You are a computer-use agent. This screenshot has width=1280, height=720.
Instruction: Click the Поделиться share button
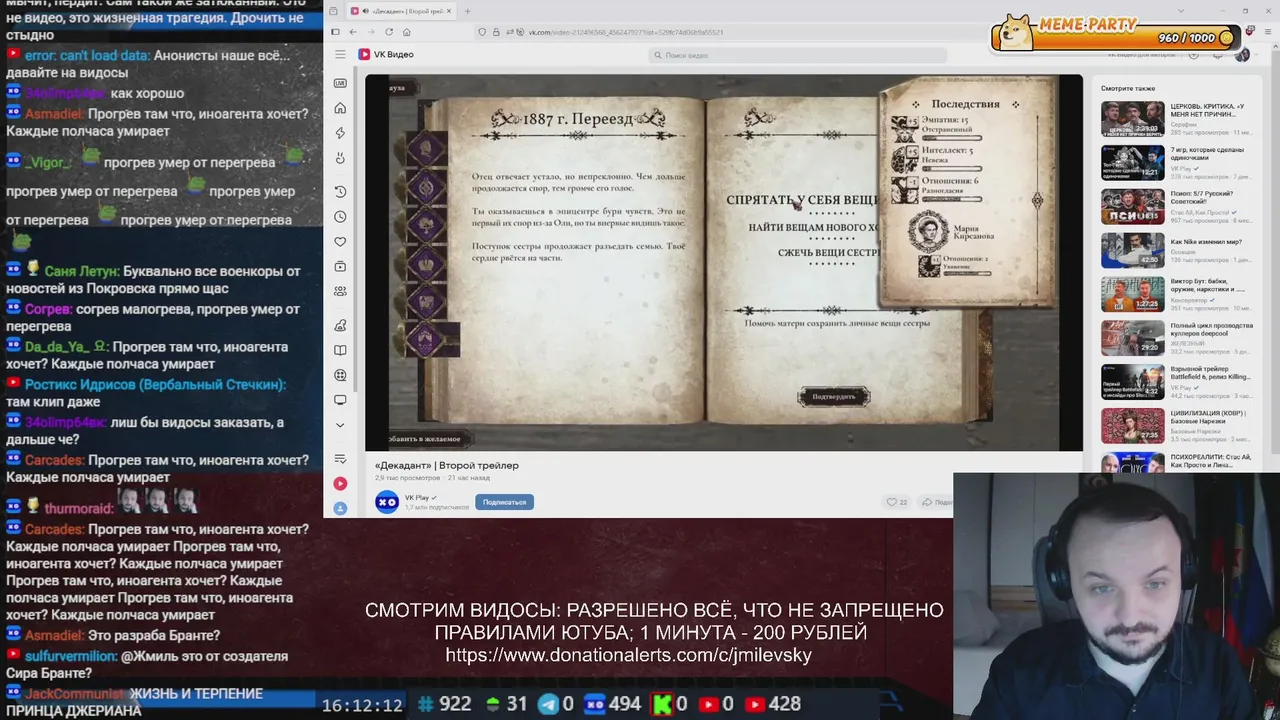[x=936, y=502]
